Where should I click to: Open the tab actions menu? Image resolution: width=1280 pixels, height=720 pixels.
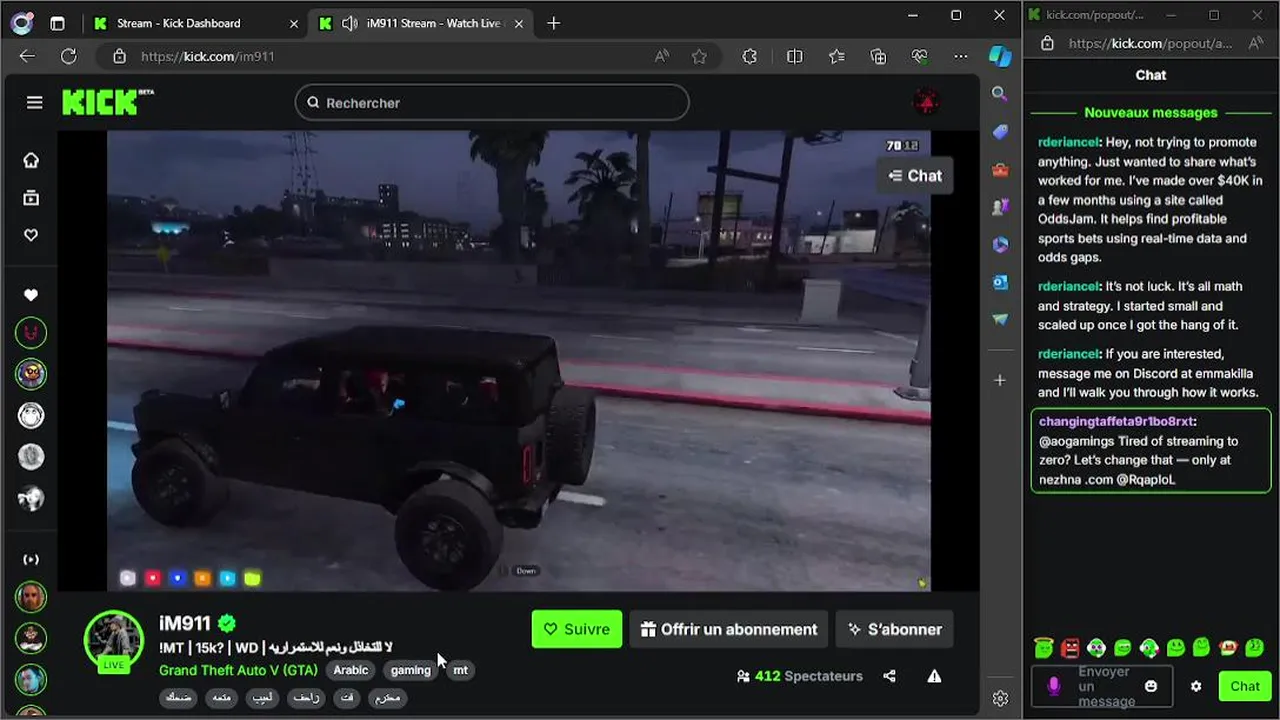pyautogui.click(x=57, y=23)
